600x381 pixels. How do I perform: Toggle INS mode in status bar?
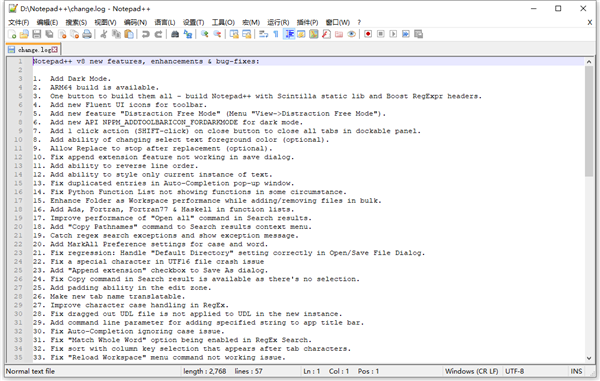(576, 371)
